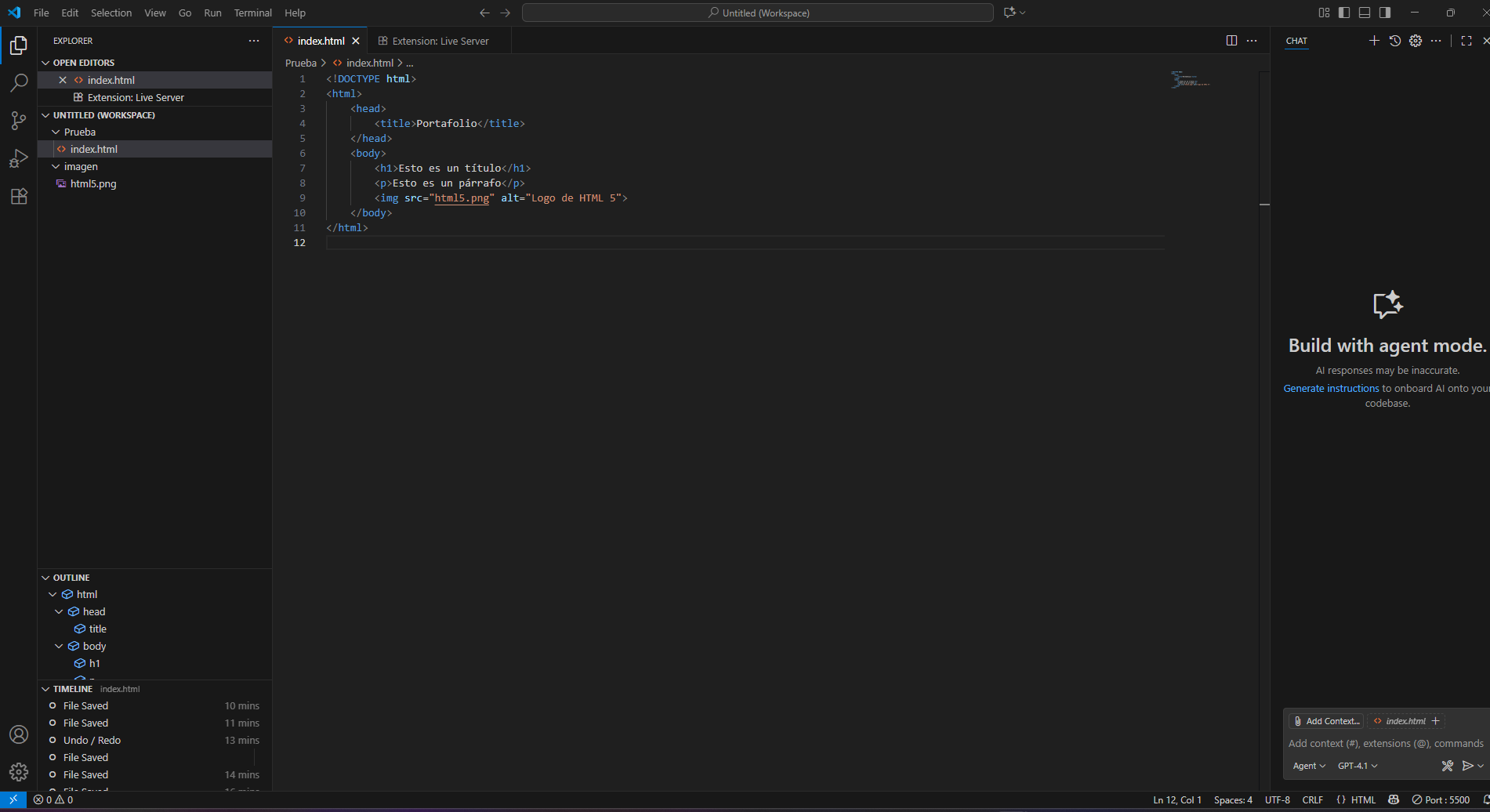Collapse the OUTLINE section

click(x=45, y=578)
